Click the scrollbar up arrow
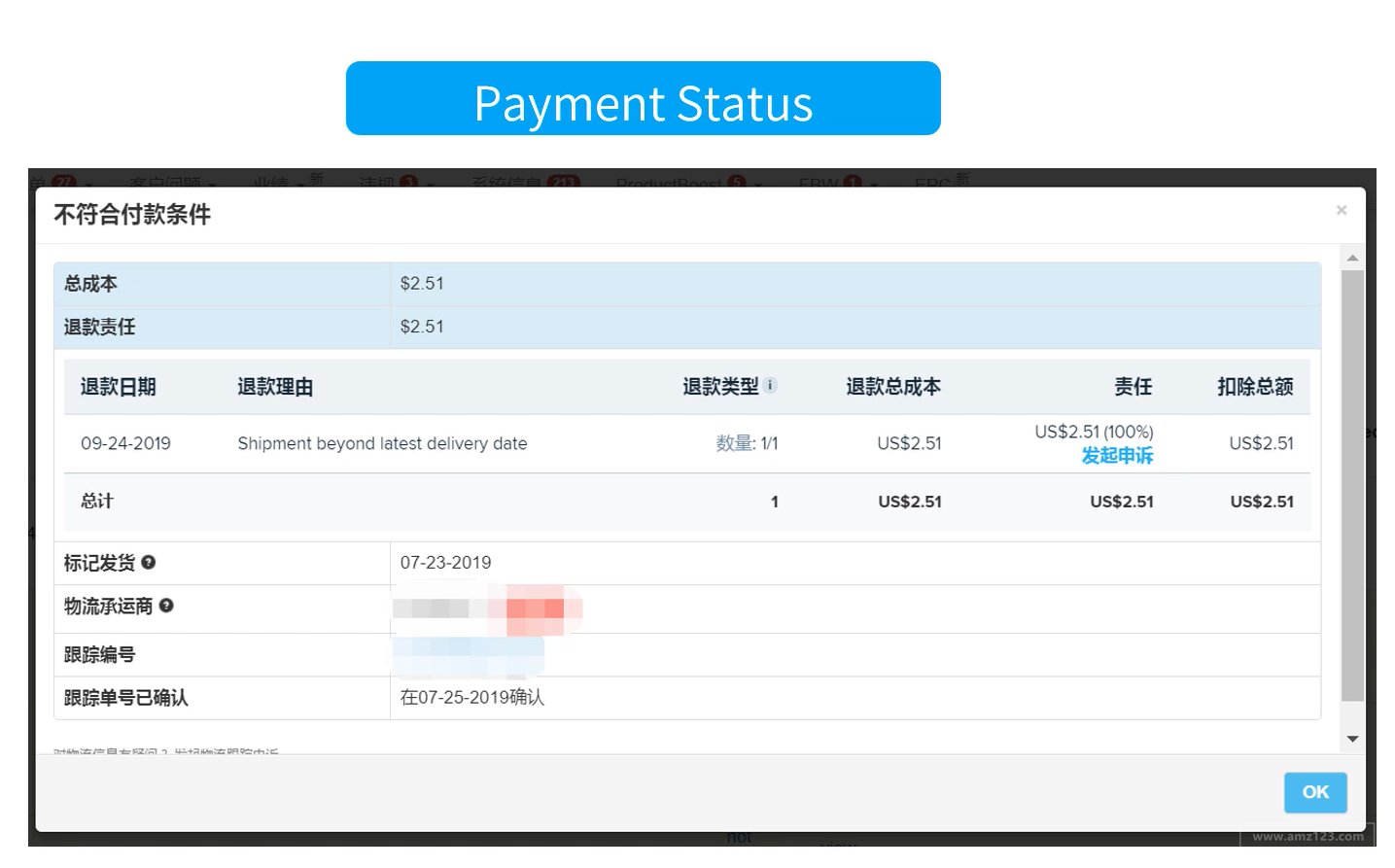 pyautogui.click(x=1352, y=258)
